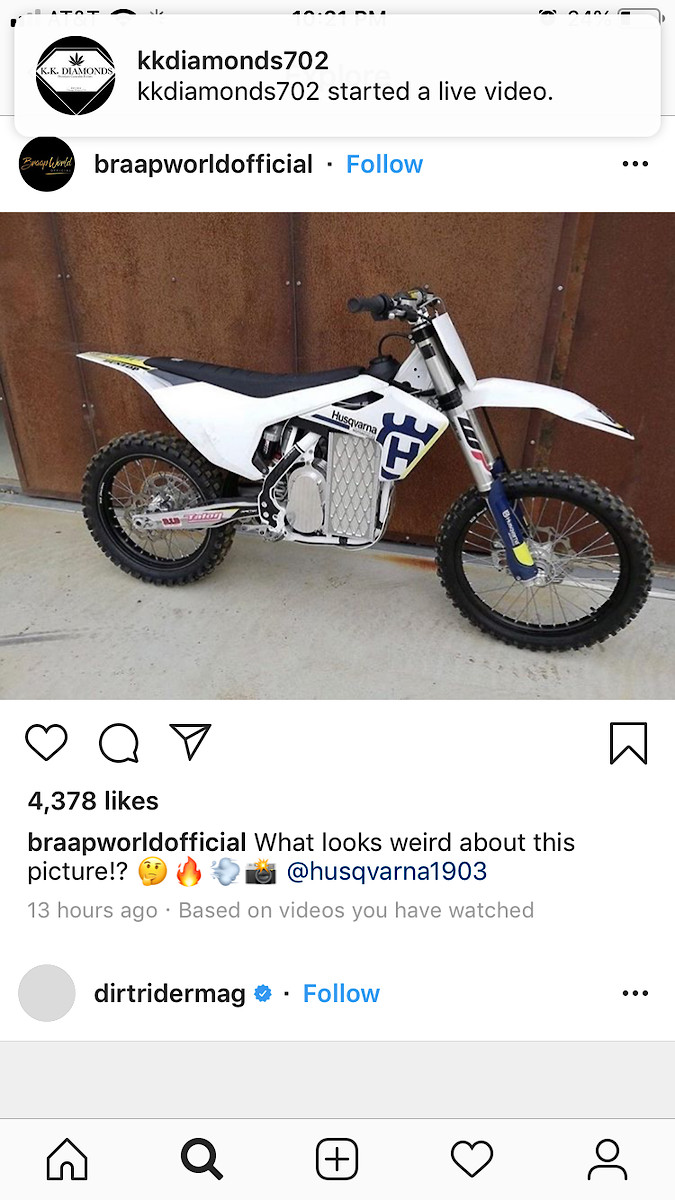Like the braapworldofficial post with heart icon

pyautogui.click(x=46, y=743)
